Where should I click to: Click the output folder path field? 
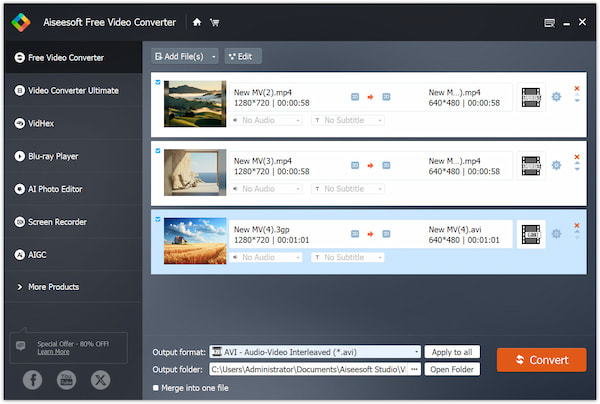point(309,369)
